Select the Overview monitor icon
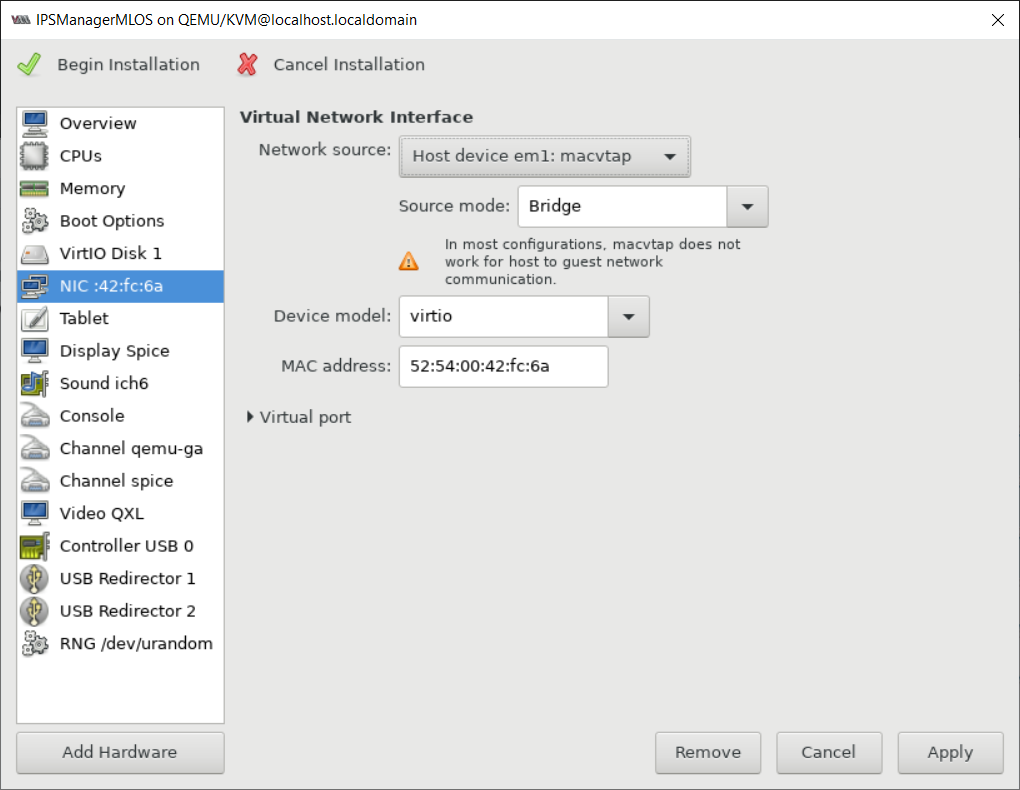1020x790 pixels. tap(34, 123)
